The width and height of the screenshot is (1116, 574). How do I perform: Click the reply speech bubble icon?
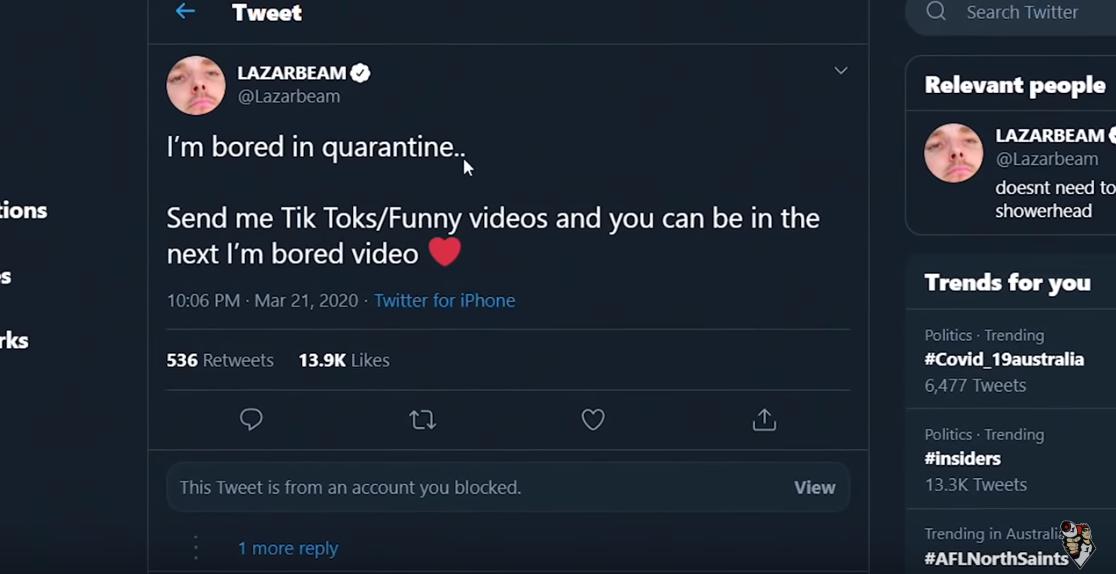(251, 420)
